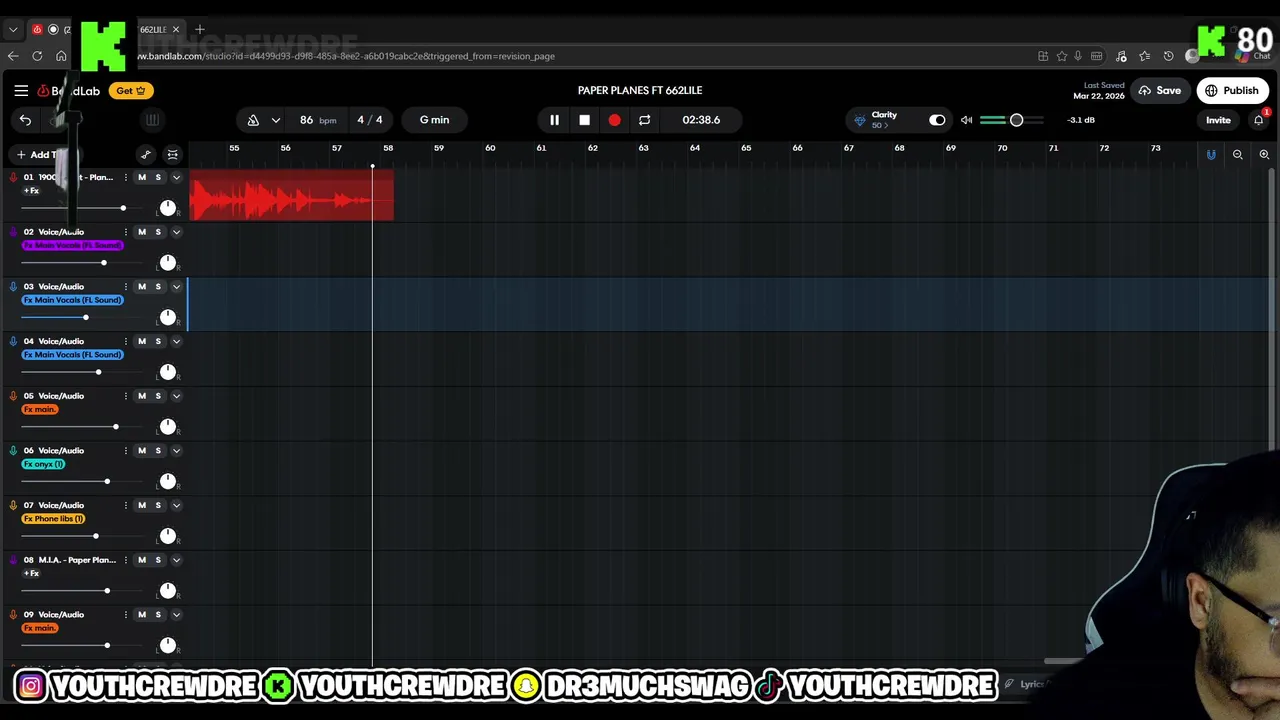
Task: Click the collapse tracks height icon
Action: 173,155
